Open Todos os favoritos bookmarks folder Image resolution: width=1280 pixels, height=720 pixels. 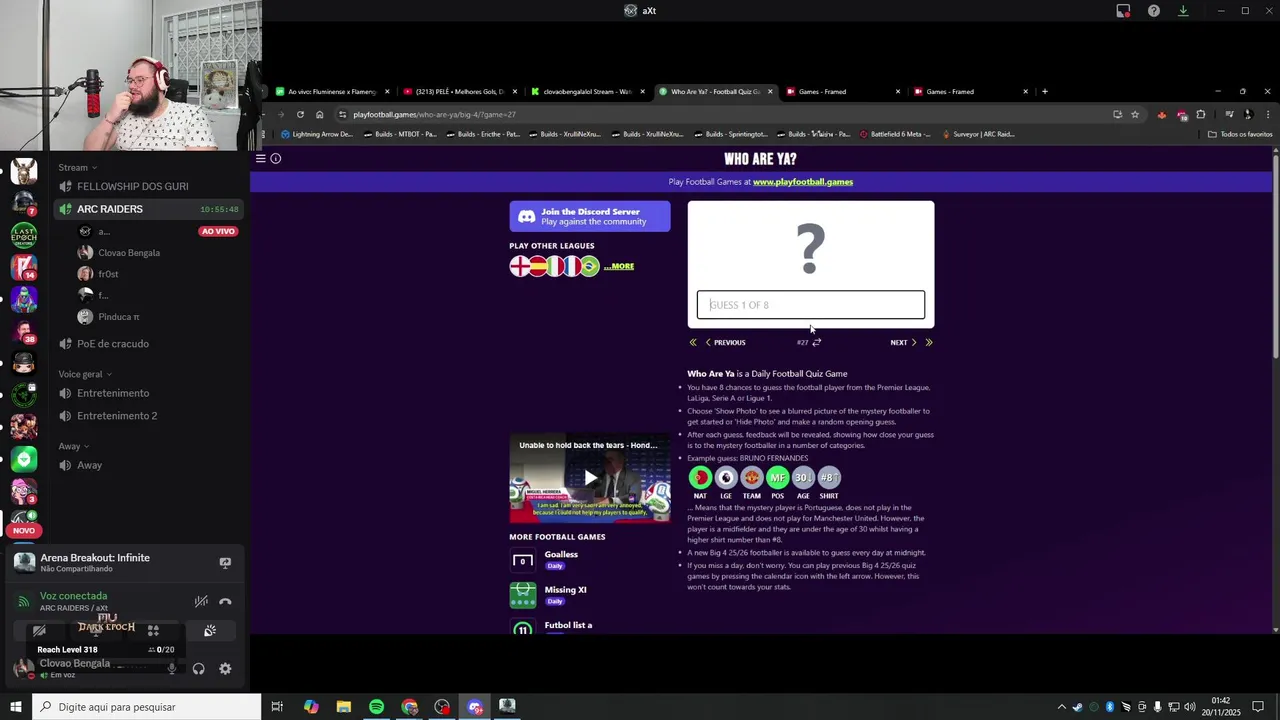(x=1240, y=134)
